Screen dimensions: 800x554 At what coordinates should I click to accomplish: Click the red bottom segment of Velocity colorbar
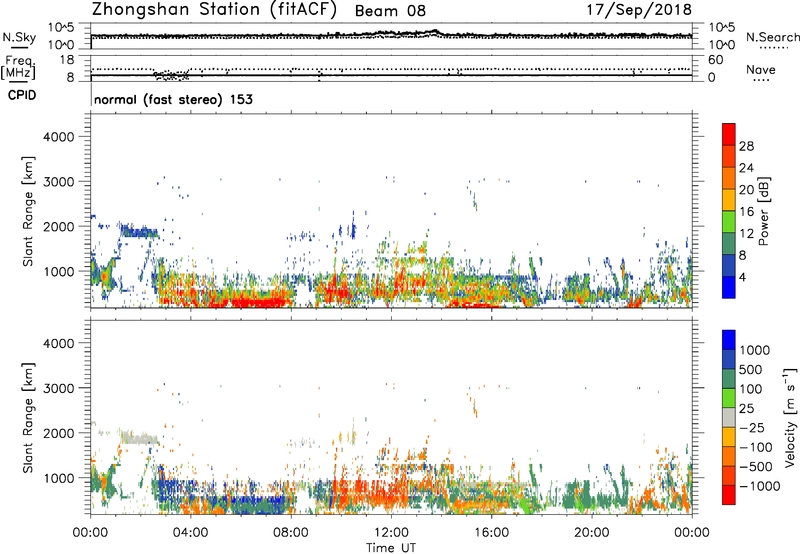pyautogui.click(x=729, y=495)
